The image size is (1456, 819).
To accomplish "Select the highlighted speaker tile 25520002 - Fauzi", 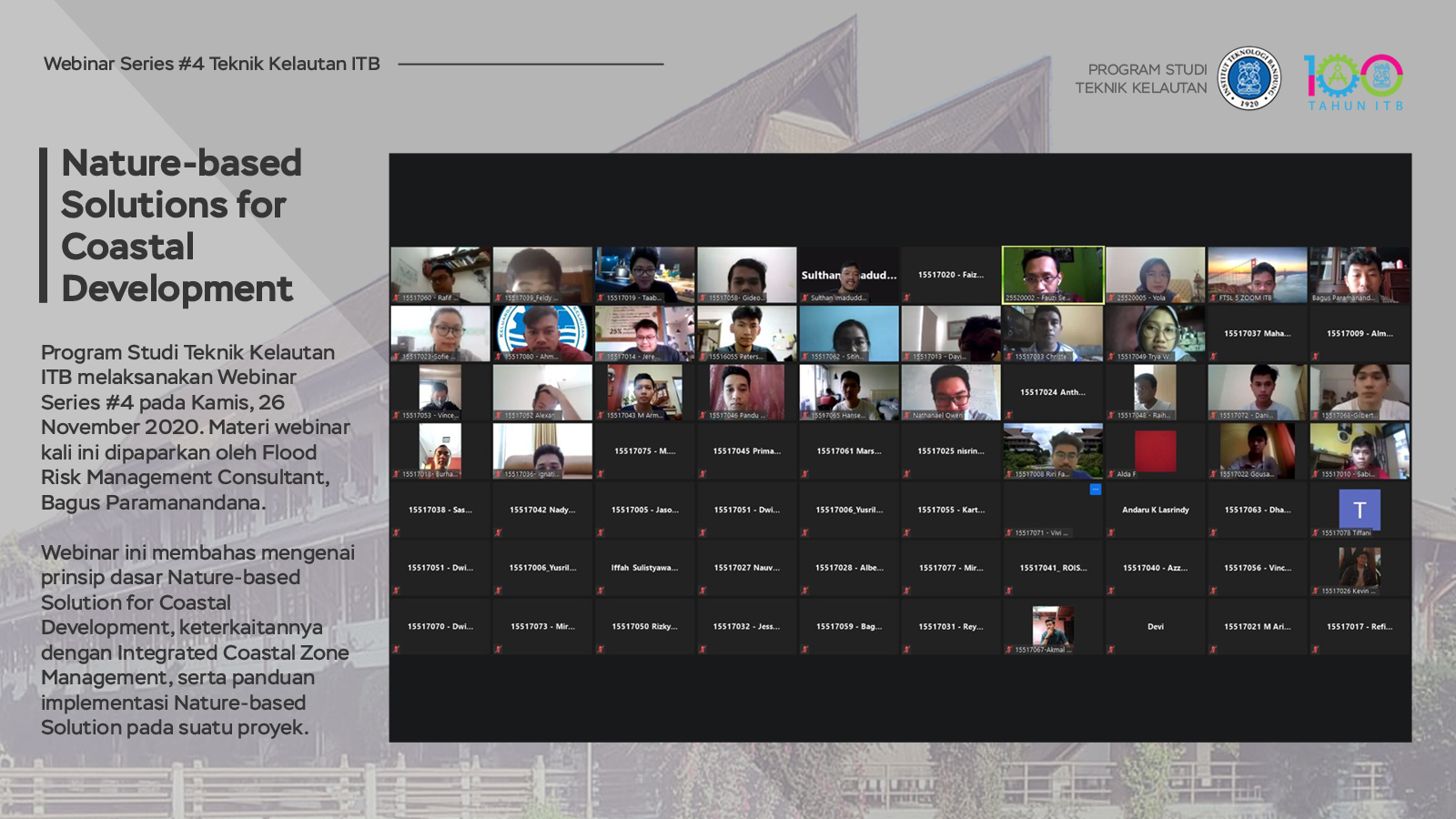I will tap(1053, 274).
